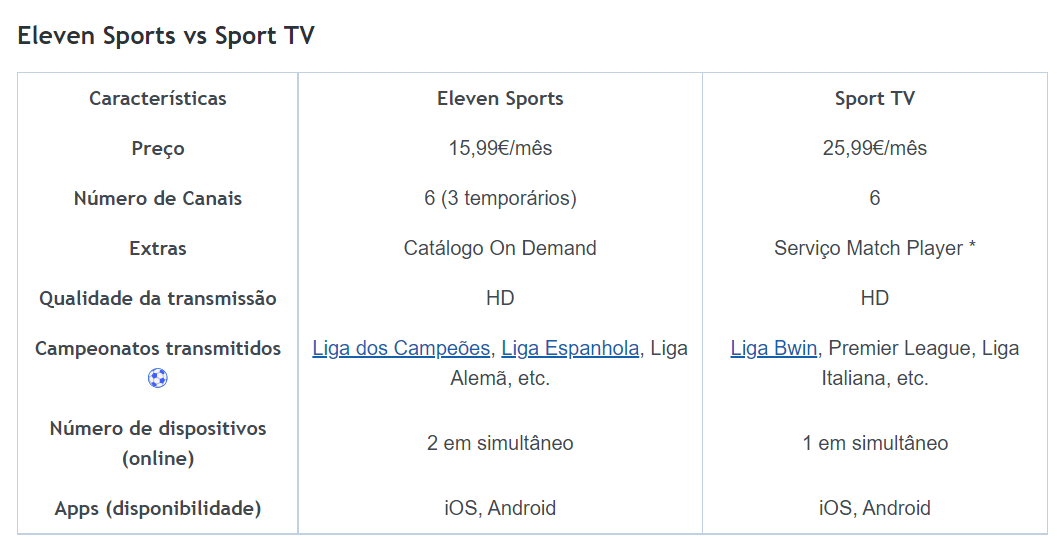Image resolution: width=1057 pixels, height=537 pixels.
Task: Click the Serviço Match Player cell
Action: 874,248
